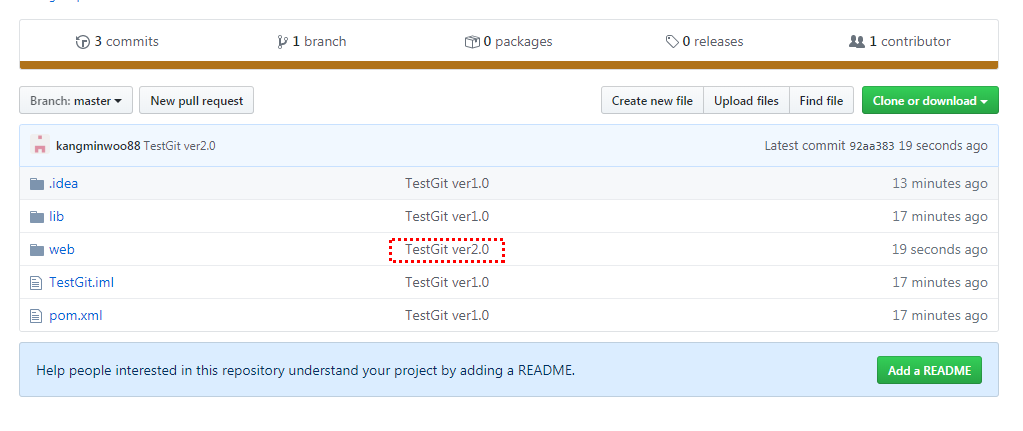
Task: Click the .idea folder icon
Action: click(37, 184)
